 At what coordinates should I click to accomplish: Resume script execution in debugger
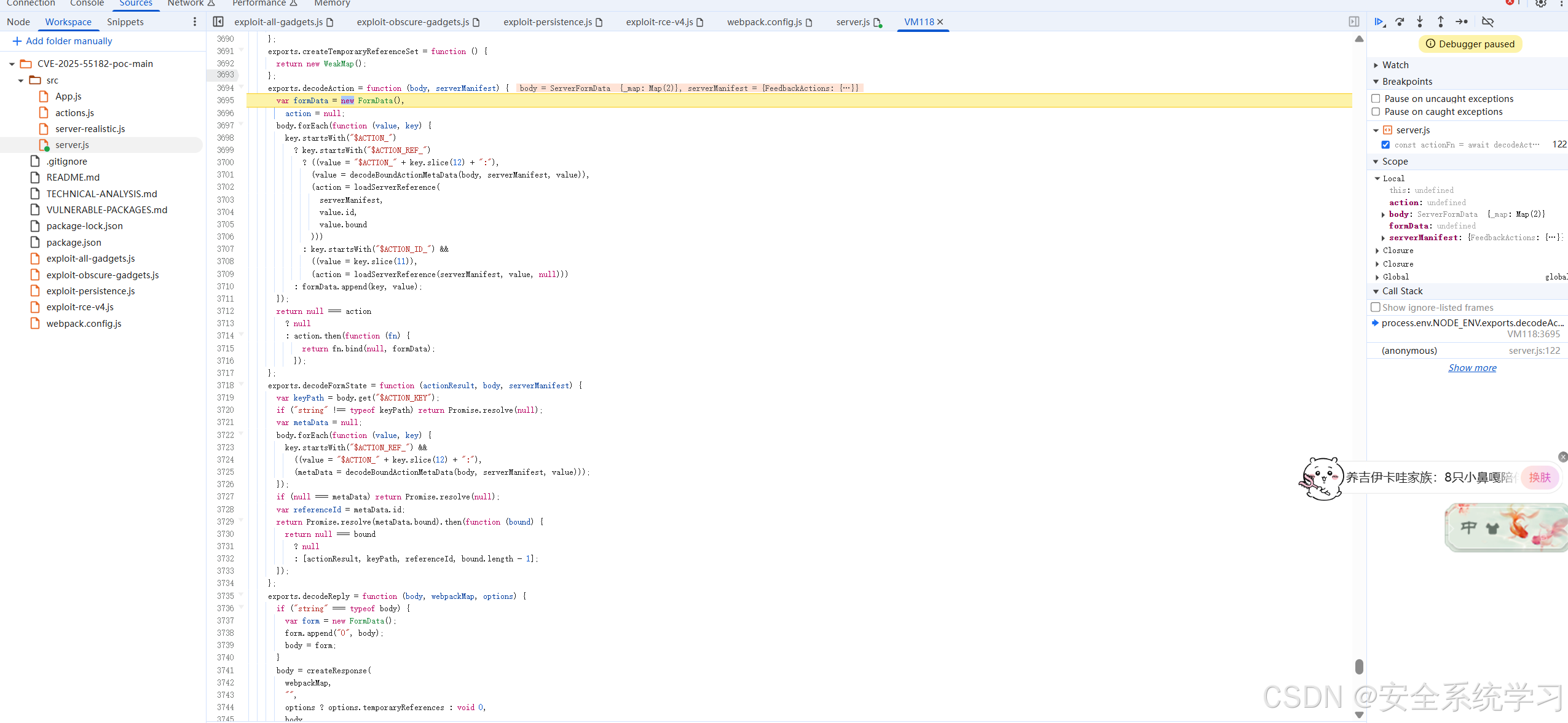click(x=1379, y=22)
